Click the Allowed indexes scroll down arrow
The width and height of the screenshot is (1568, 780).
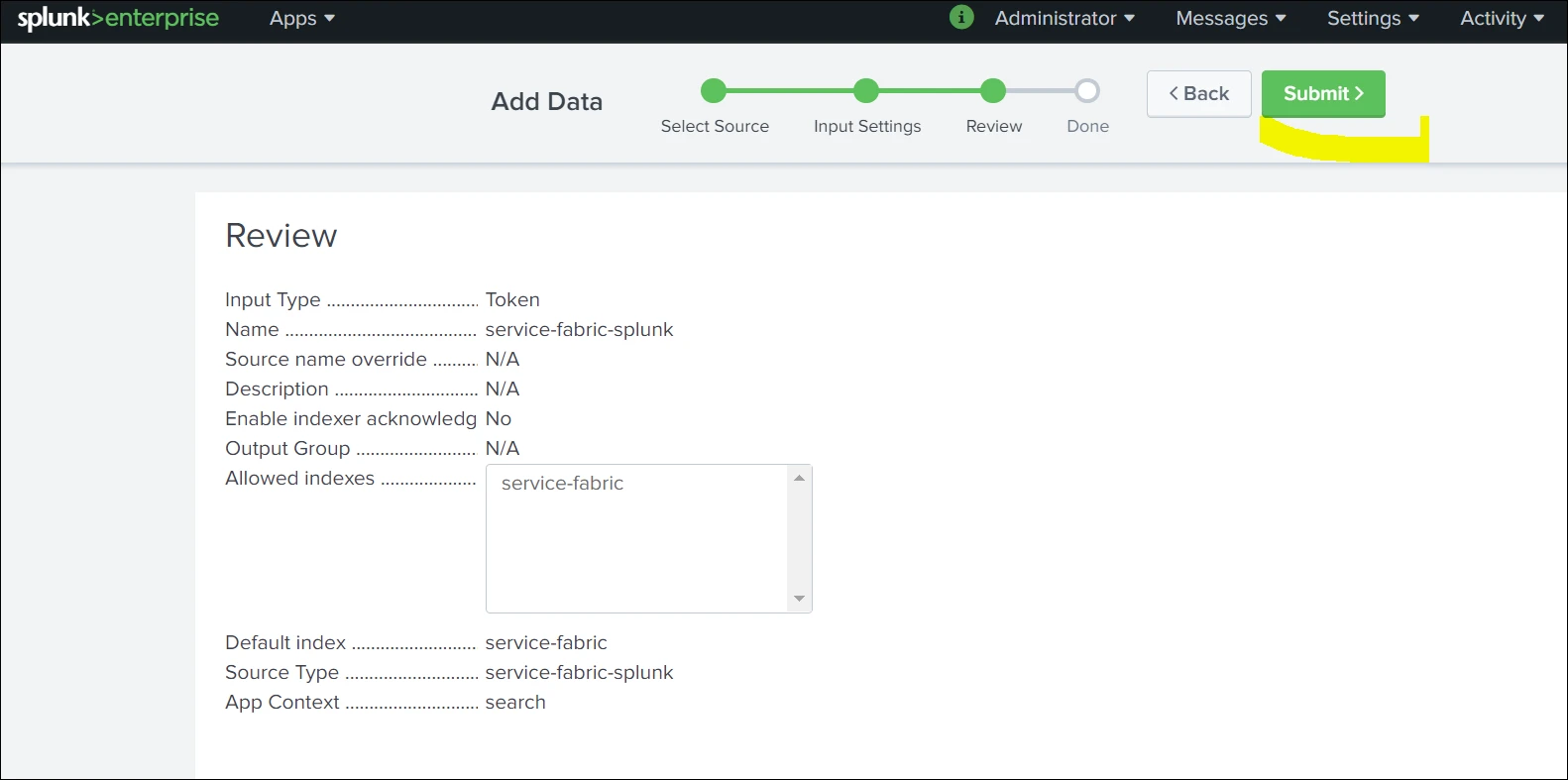799,599
